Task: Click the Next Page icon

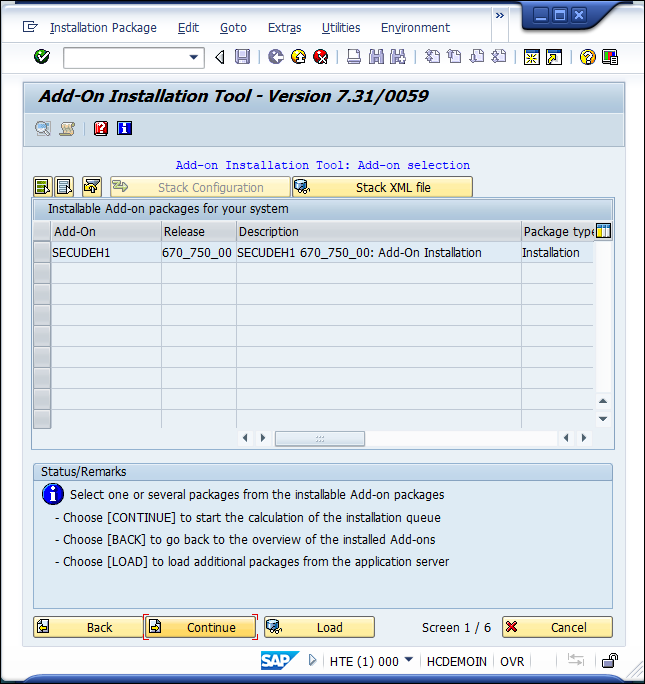Action: (477, 57)
